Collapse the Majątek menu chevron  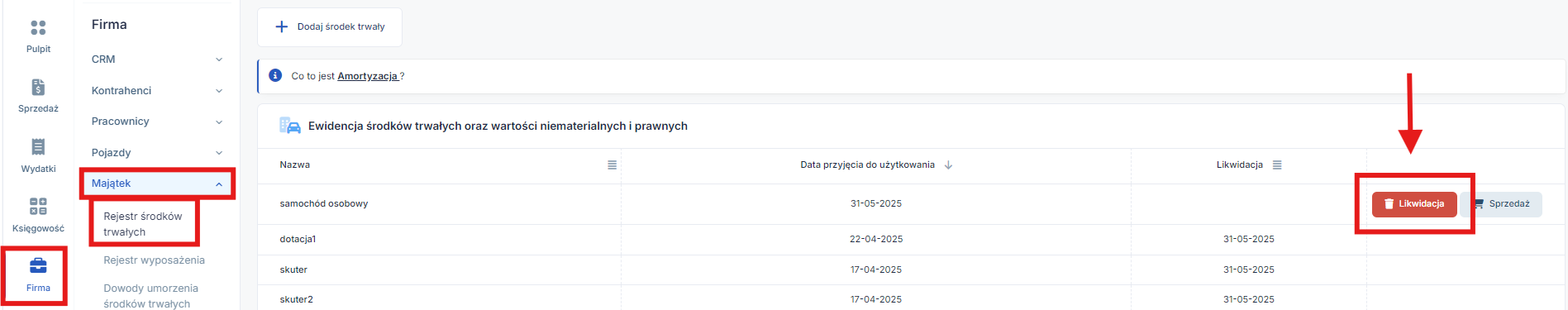coord(219,184)
